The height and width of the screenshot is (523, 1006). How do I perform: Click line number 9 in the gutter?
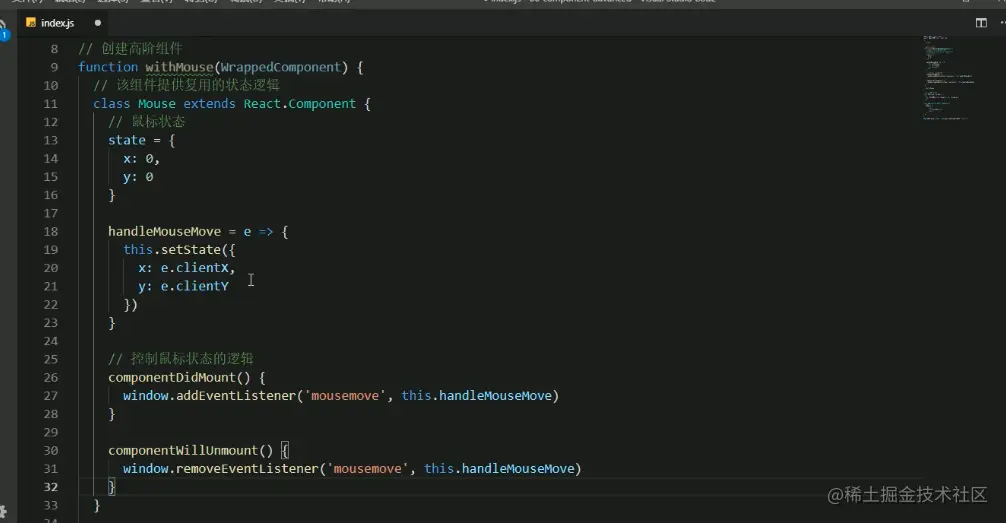coord(54,67)
